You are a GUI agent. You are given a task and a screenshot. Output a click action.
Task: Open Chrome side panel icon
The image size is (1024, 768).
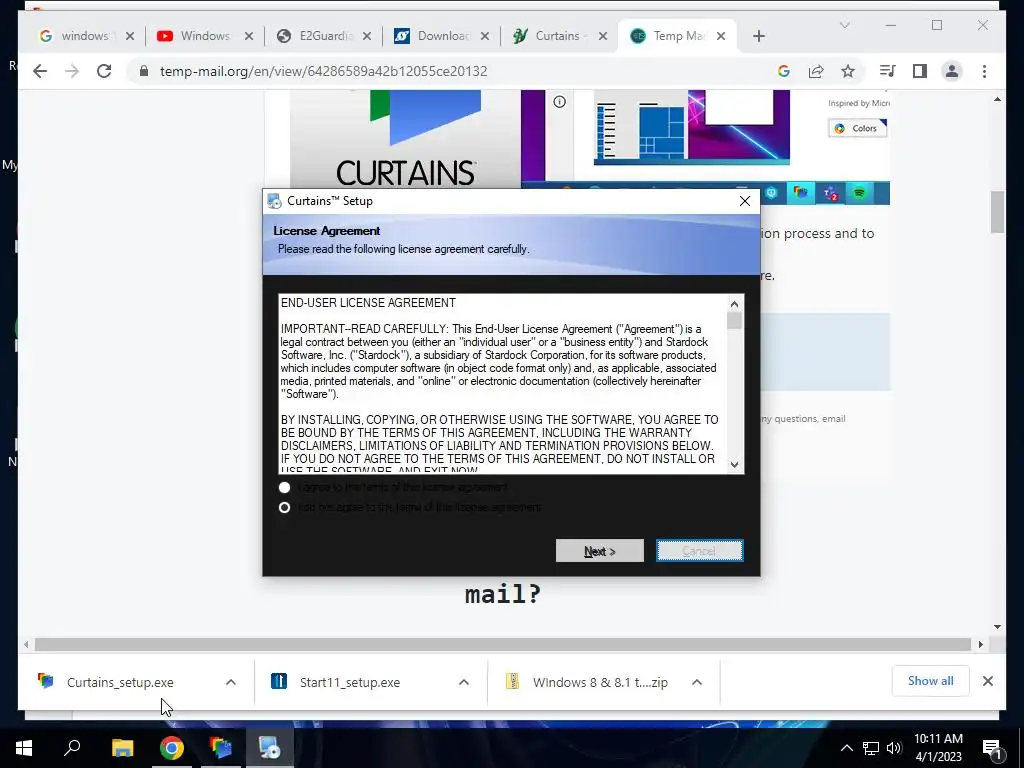[x=920, y=71]
